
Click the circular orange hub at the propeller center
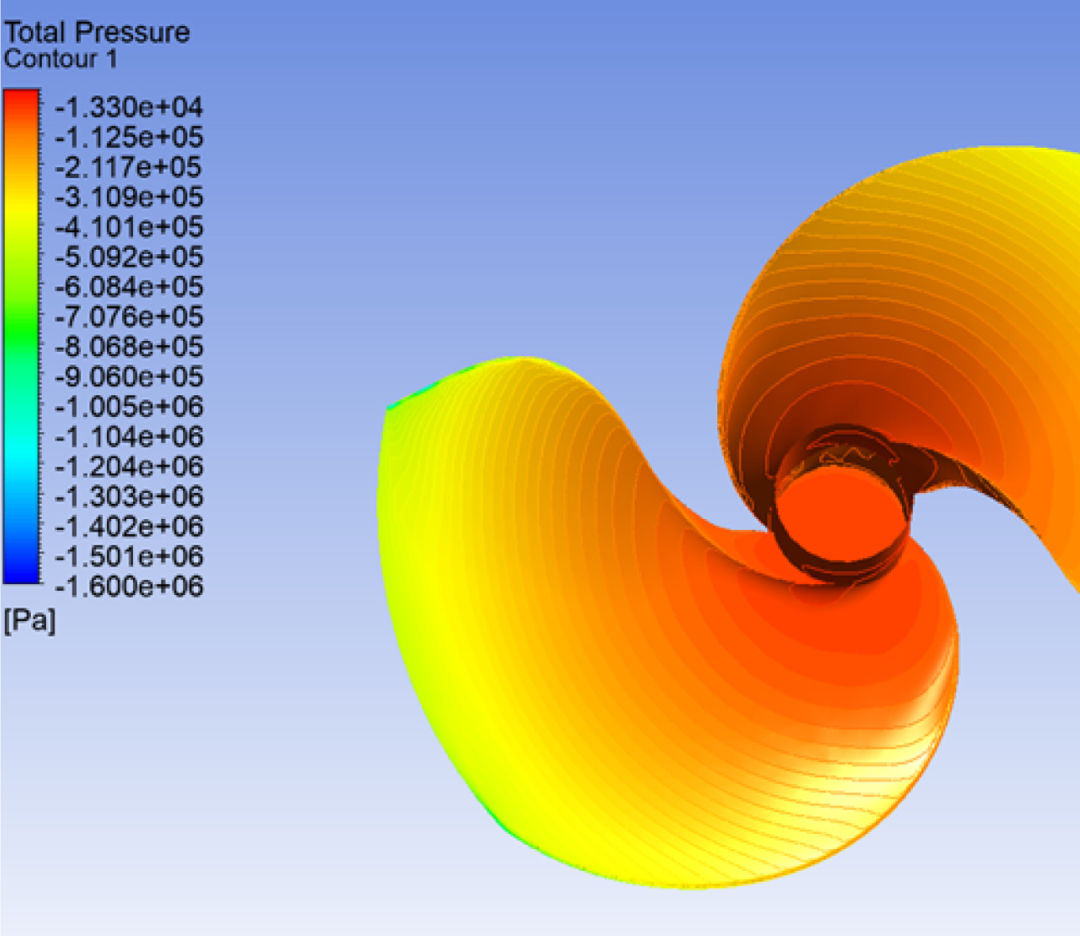pos(840,520)
